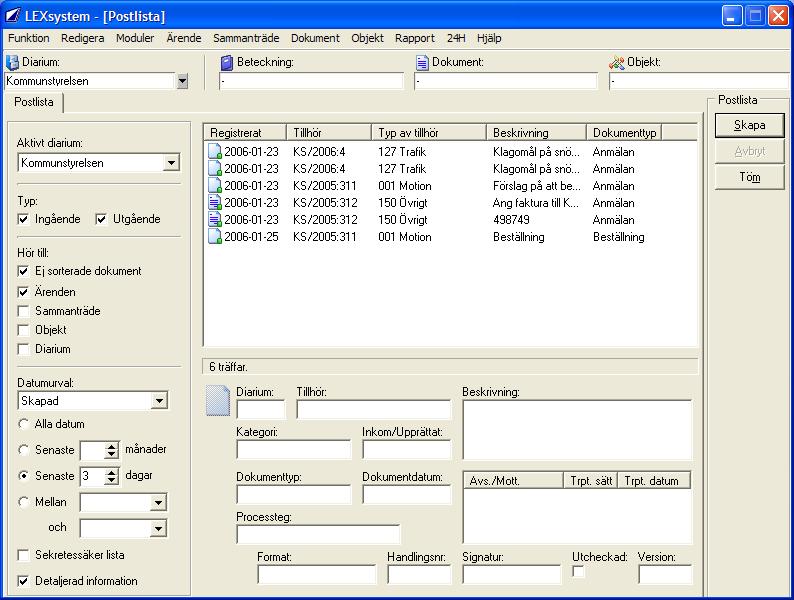This screenshot has width=794, height=600.
Task: Click the månader spinner arrows
Action: pyautogui.click(x=112, y=450)
